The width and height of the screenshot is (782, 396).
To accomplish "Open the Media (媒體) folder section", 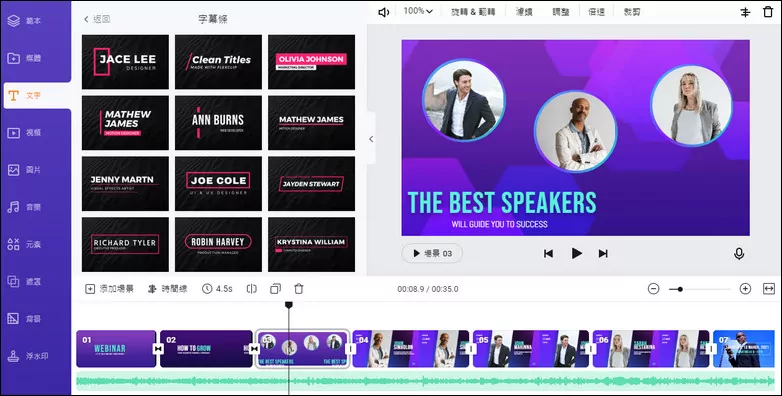I will tap(25, 58).
